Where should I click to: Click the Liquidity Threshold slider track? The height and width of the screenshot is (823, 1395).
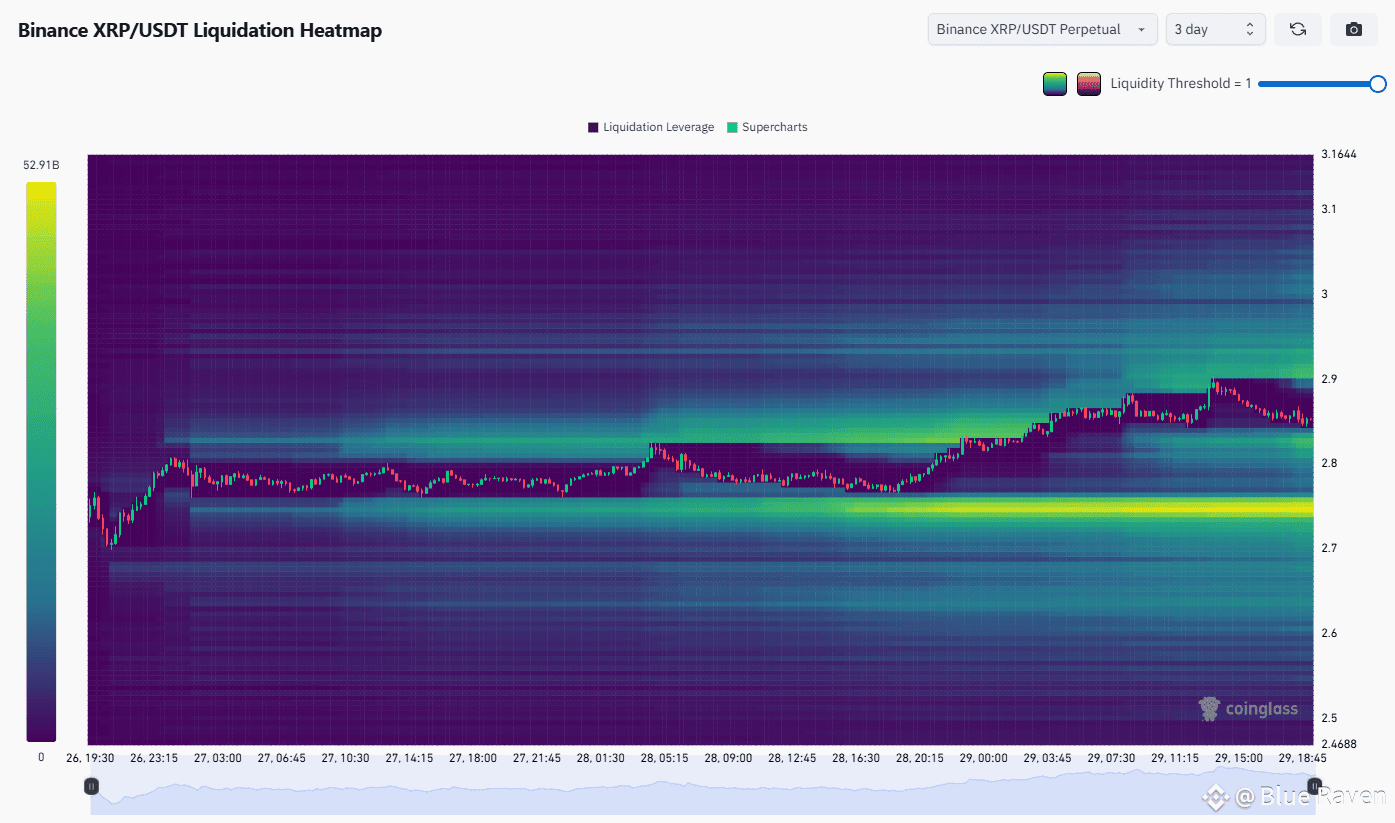pyautogui.click(x=1316, y=84)
